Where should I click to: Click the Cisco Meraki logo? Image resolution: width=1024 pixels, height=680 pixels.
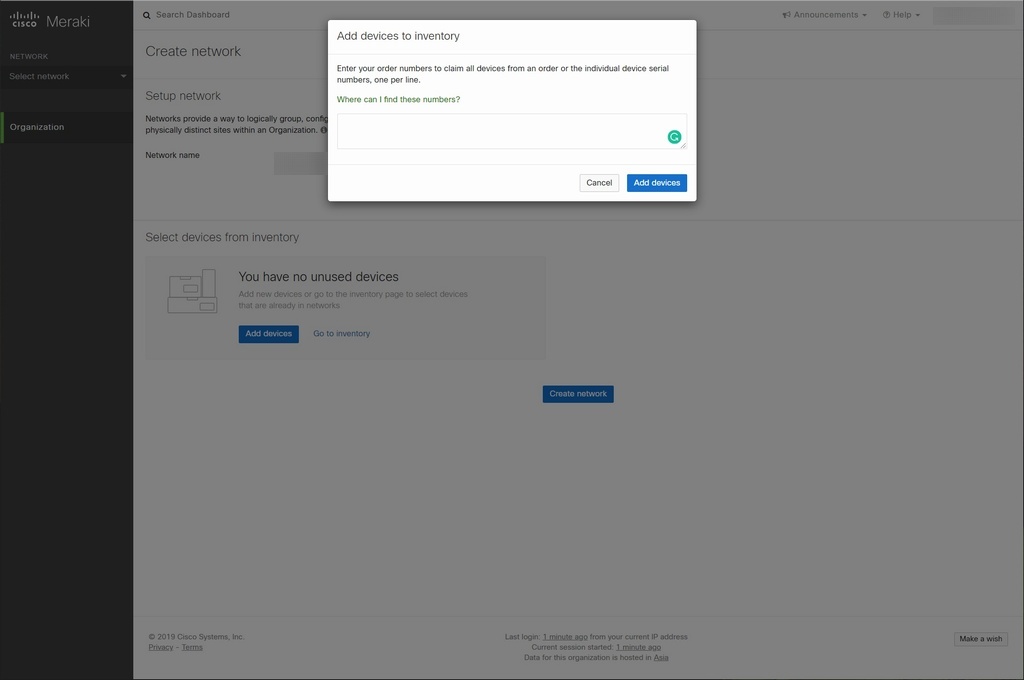coord(50,20)
